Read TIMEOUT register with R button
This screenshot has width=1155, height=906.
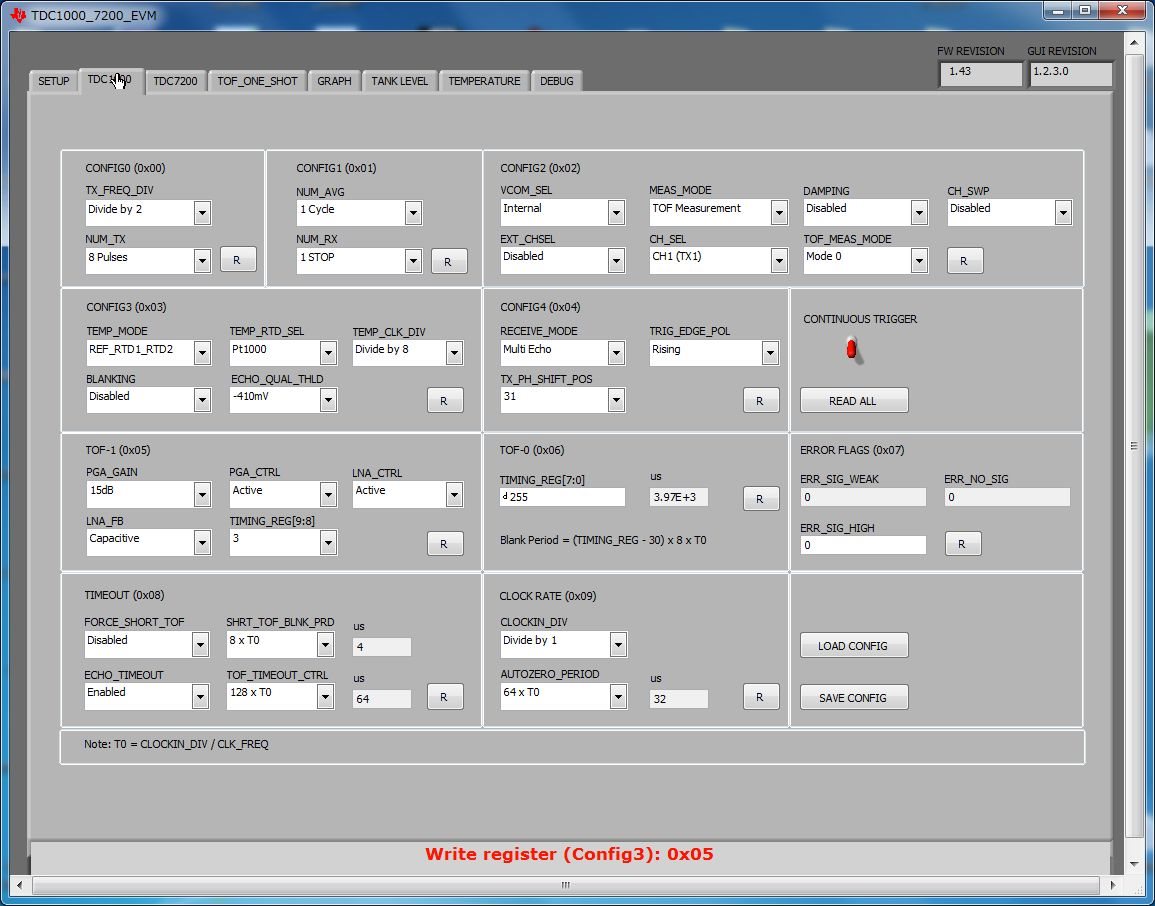(445, 697)
